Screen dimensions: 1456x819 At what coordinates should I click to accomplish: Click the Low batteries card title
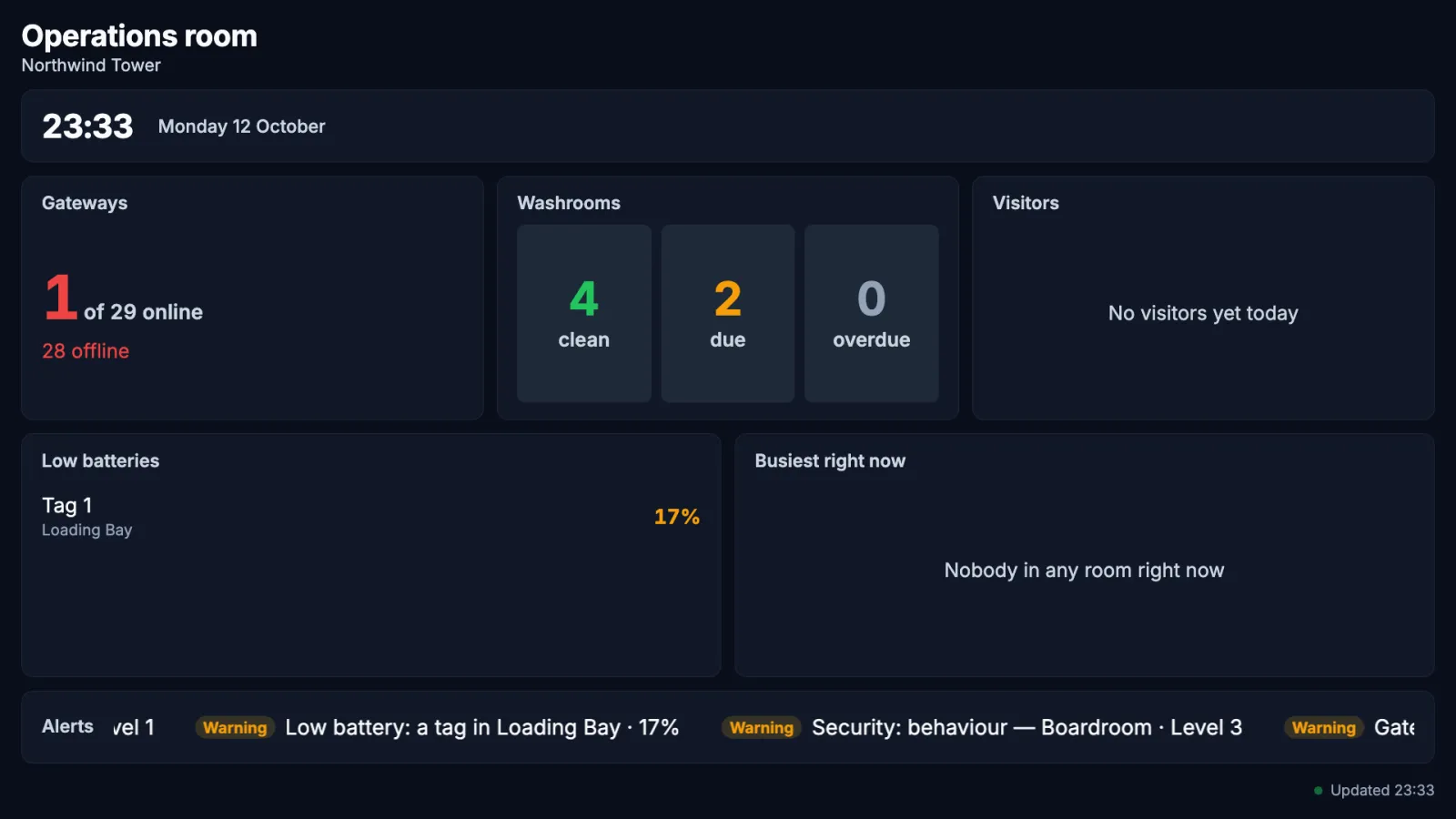click(x=100, y=460)
